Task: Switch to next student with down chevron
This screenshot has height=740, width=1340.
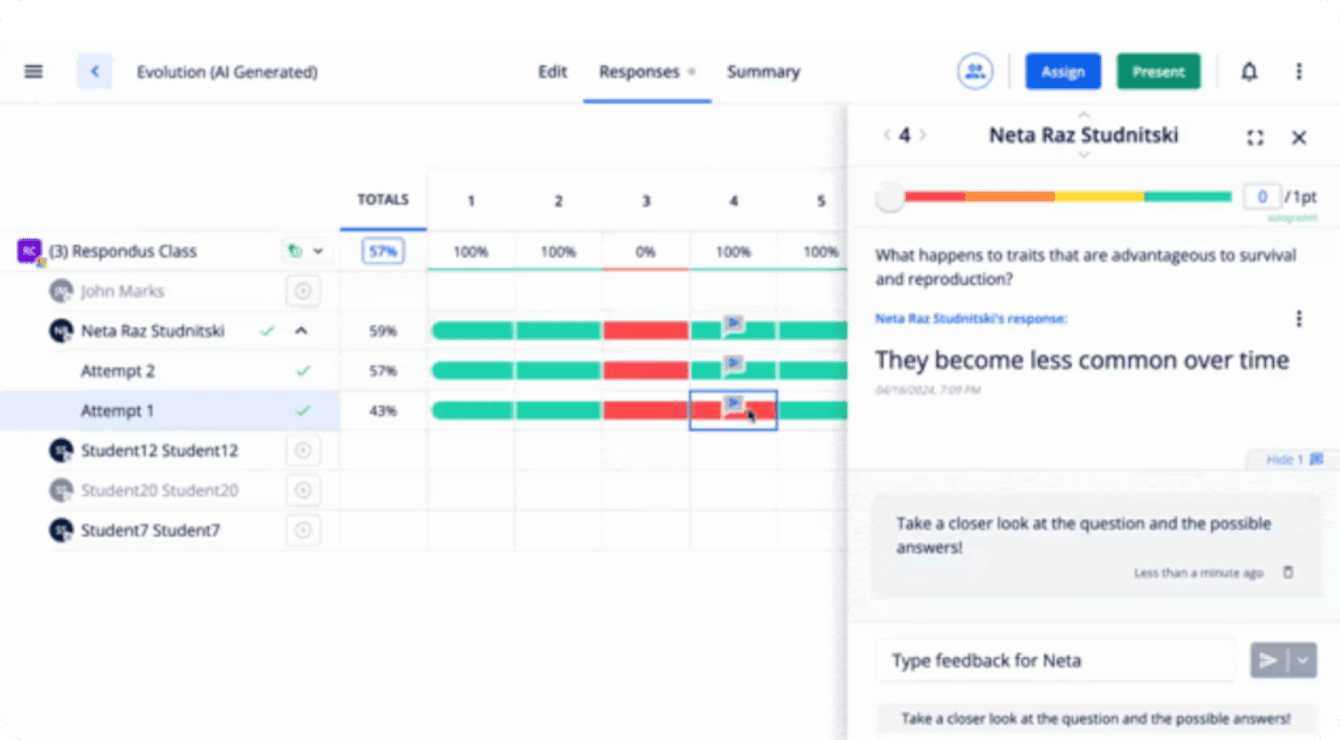Action: (x=1084, y=156)
